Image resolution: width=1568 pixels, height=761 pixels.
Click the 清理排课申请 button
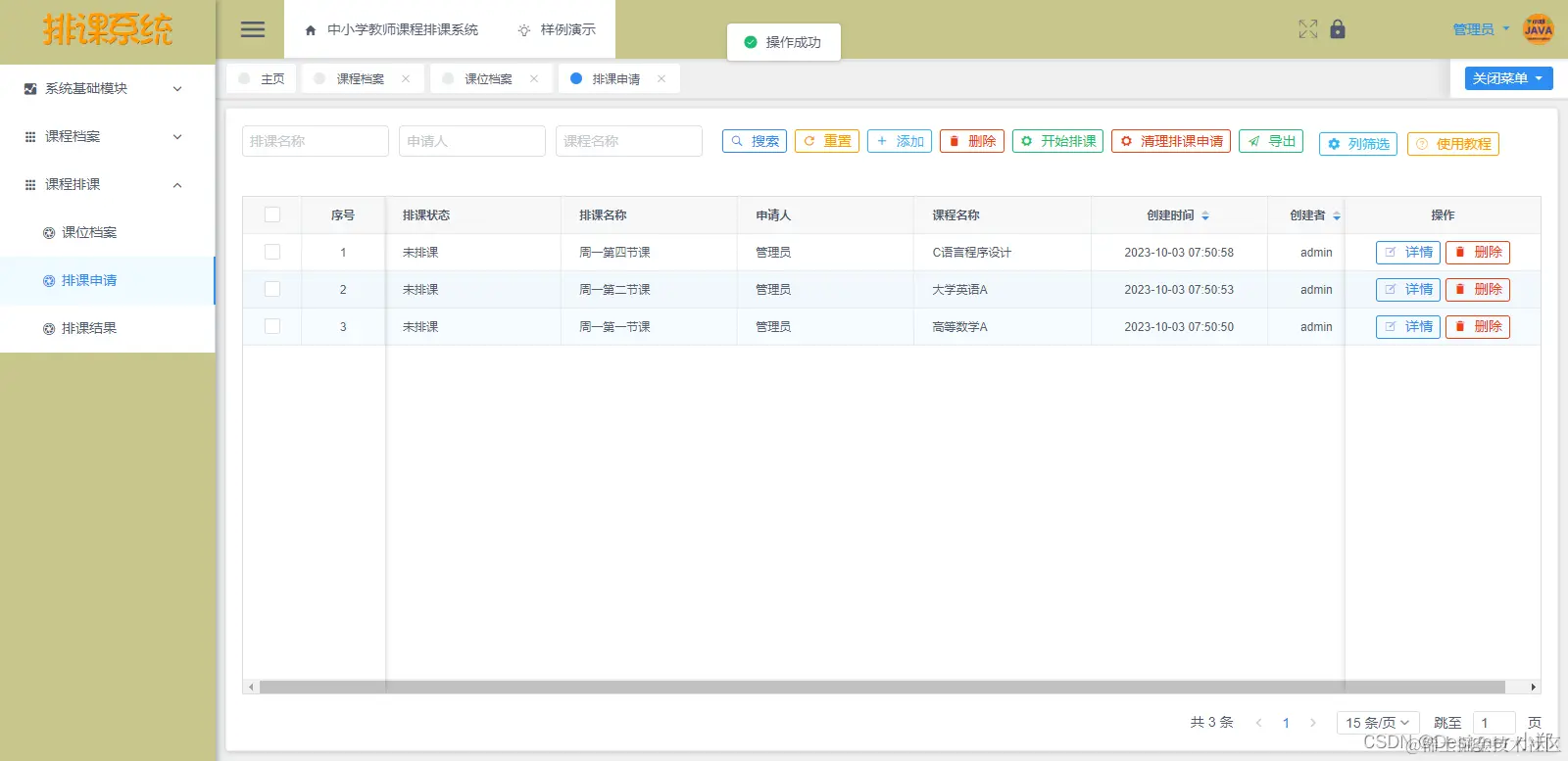click(1171, 141)
